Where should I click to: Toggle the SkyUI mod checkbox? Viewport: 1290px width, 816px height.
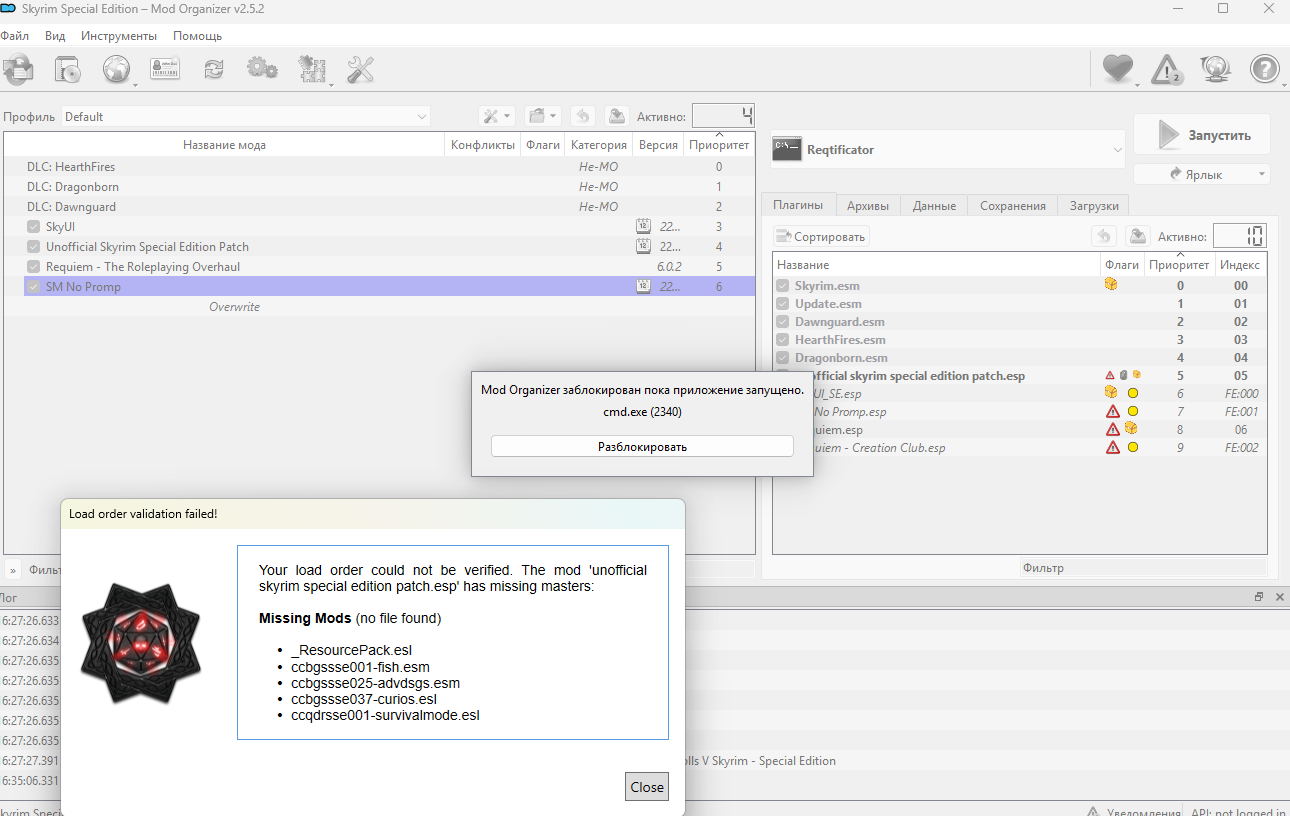(x=34, y=227)
